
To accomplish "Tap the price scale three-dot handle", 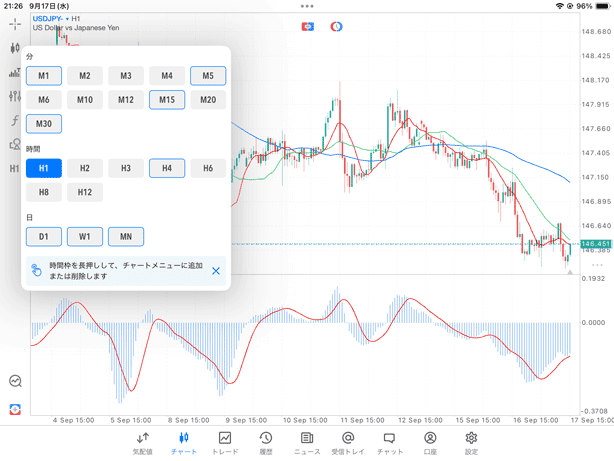I will 598,265.
